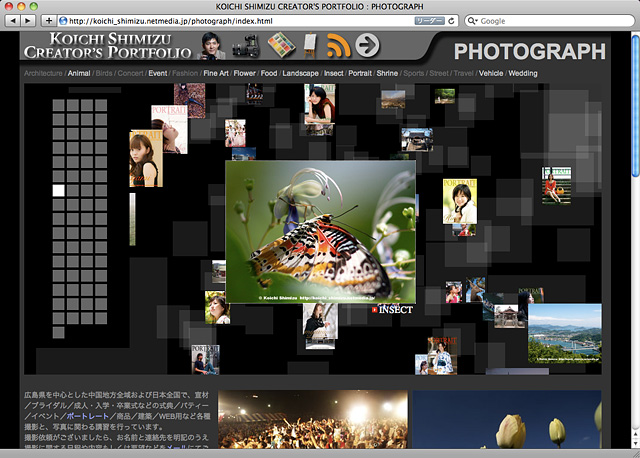Click the round arrow next icon
640x458 pixels.
point(367,45)
